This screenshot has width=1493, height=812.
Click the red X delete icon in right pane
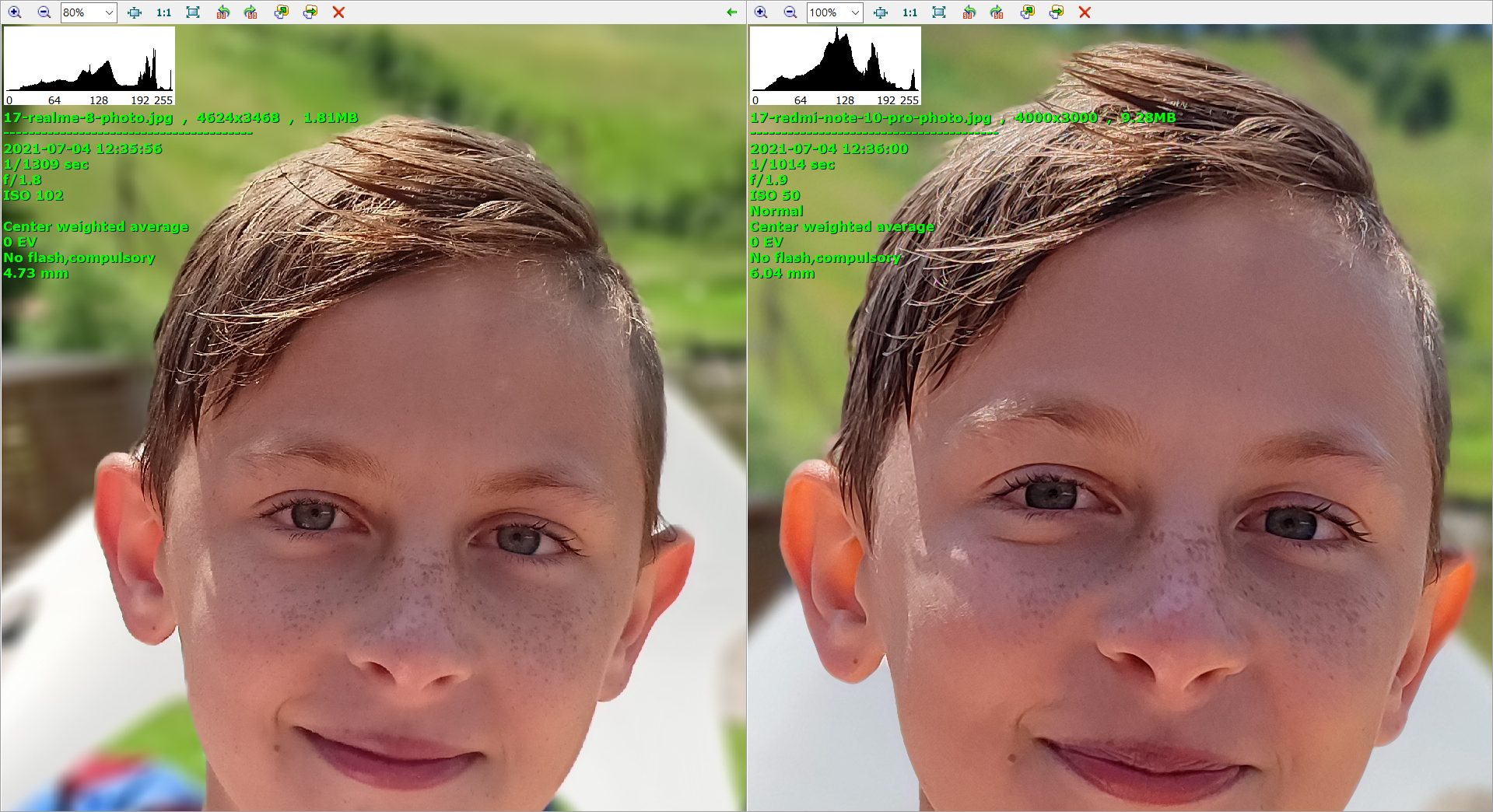pos(1085,12)
